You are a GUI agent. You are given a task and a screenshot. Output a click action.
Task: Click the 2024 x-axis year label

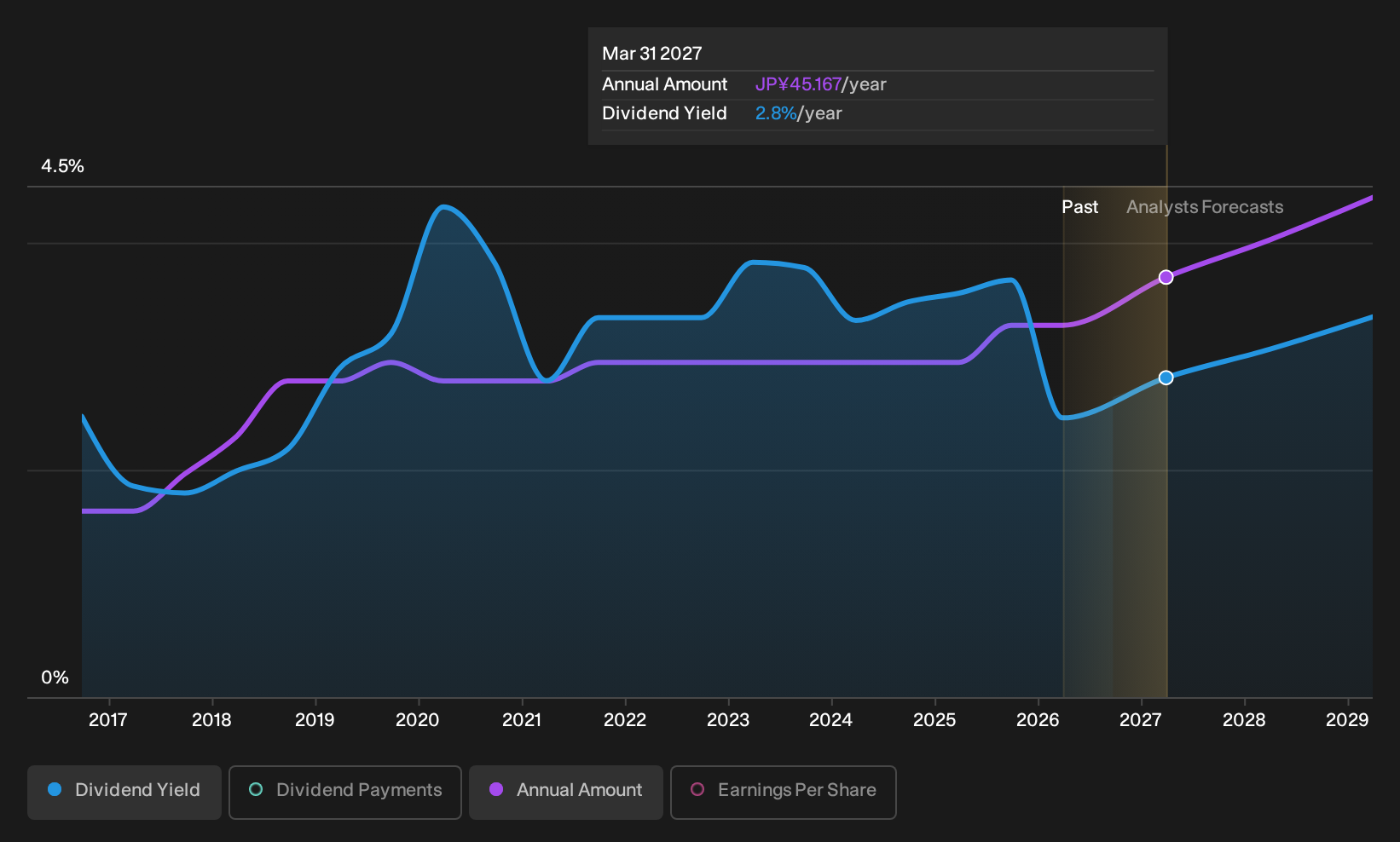pos(830,720)
